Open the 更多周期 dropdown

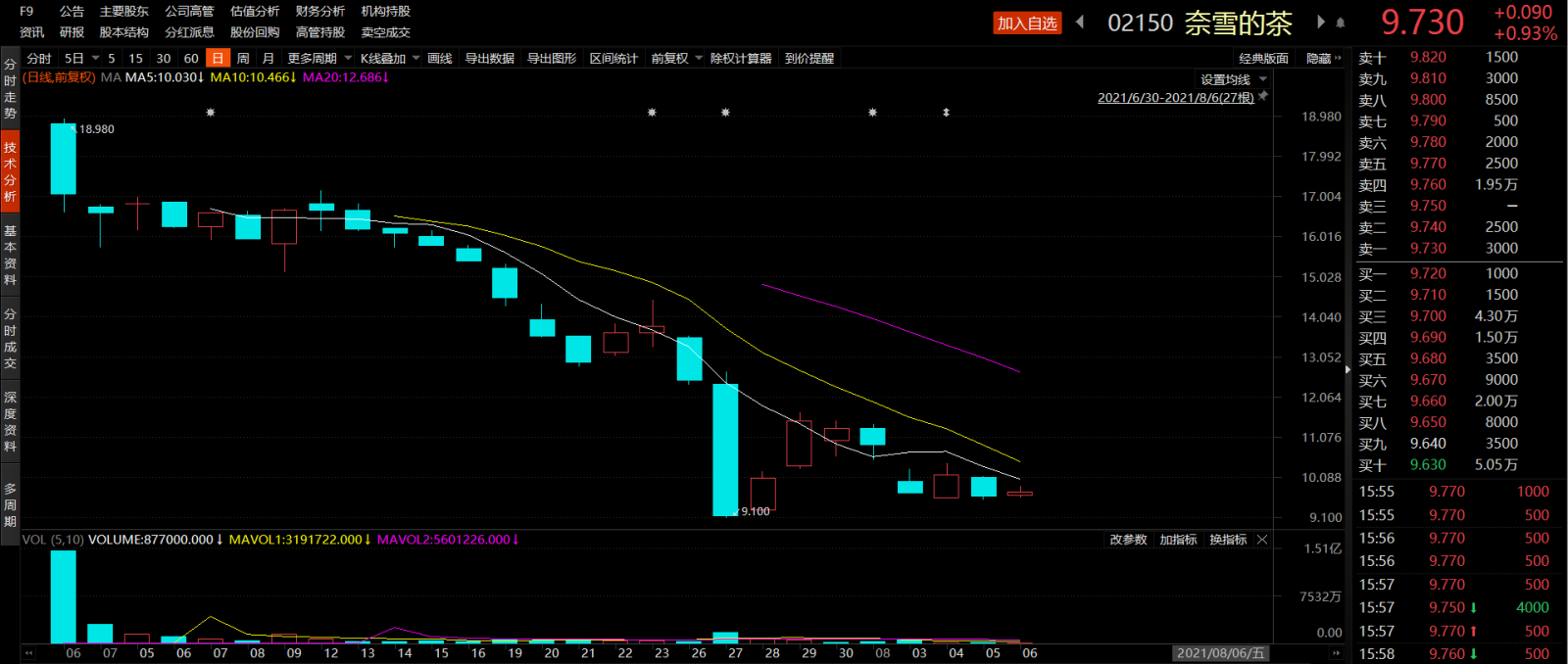click(x=319, y=58)
